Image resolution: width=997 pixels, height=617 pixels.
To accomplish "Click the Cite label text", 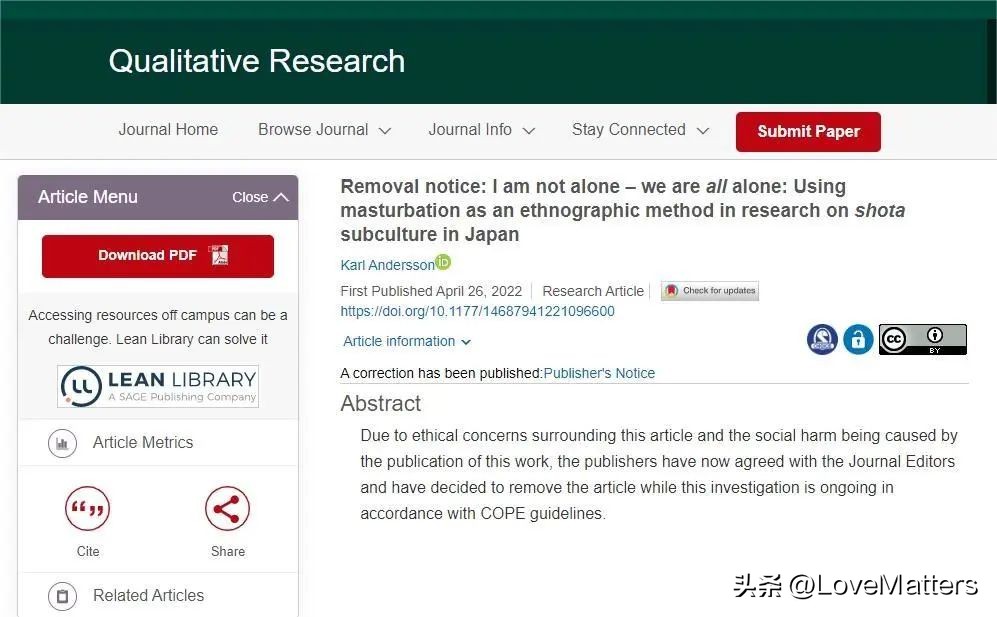I will coord(88,551).
